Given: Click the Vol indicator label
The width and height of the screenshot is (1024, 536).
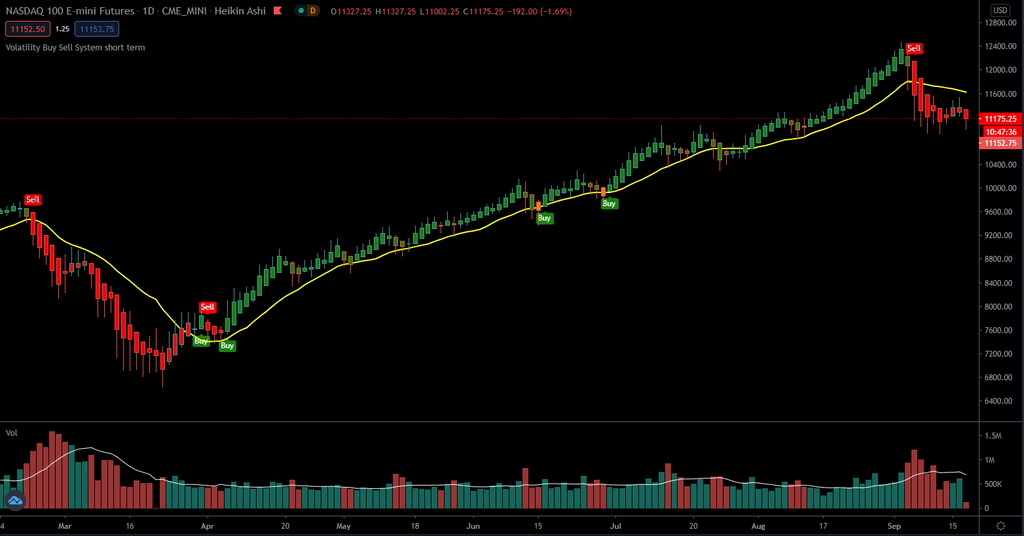Looking at the screenshot, I should pyautogui.click(x=12, y=433).
